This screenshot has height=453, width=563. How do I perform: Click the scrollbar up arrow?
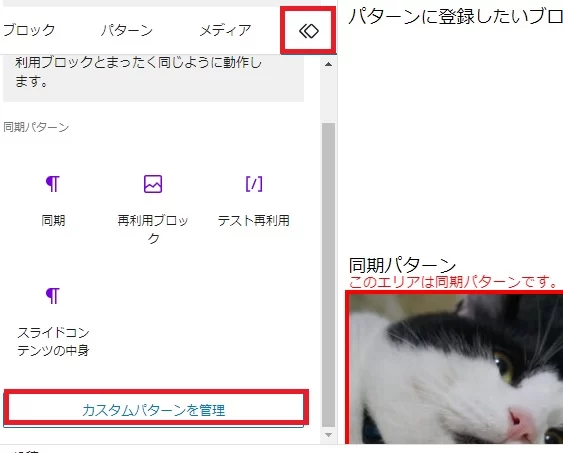click(x=328, y=65)
